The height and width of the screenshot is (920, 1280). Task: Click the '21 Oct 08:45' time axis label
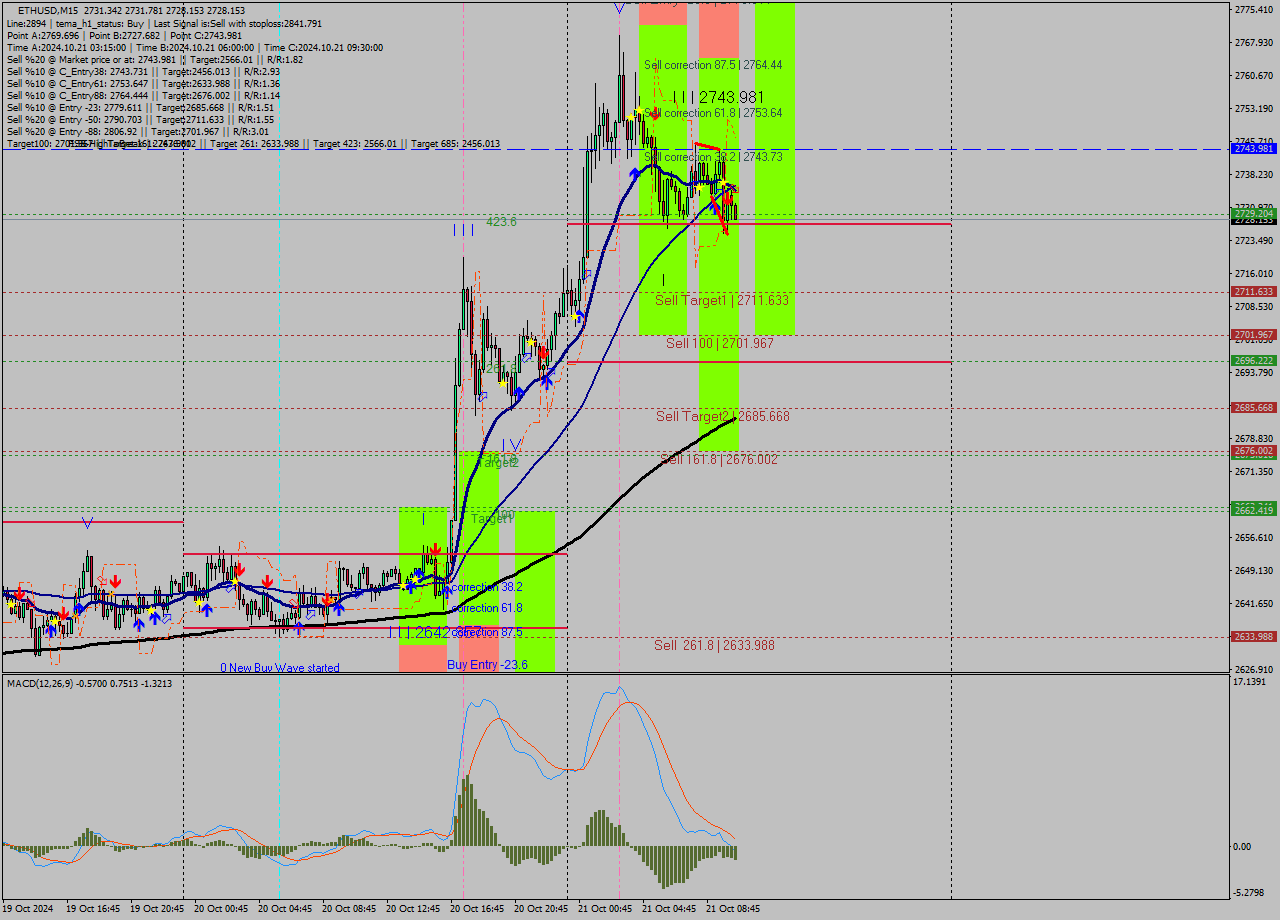pyautogui.click(x=733, y=909)
